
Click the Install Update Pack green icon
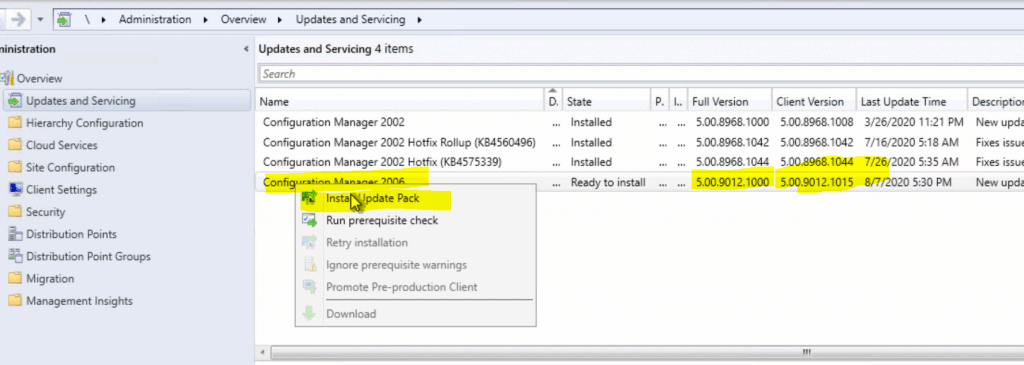pos(309,198)
